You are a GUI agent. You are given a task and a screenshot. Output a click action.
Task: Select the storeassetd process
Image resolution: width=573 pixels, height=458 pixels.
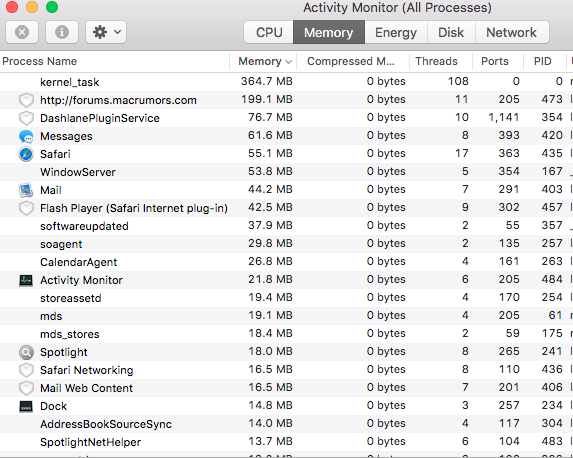click(71, 298)
